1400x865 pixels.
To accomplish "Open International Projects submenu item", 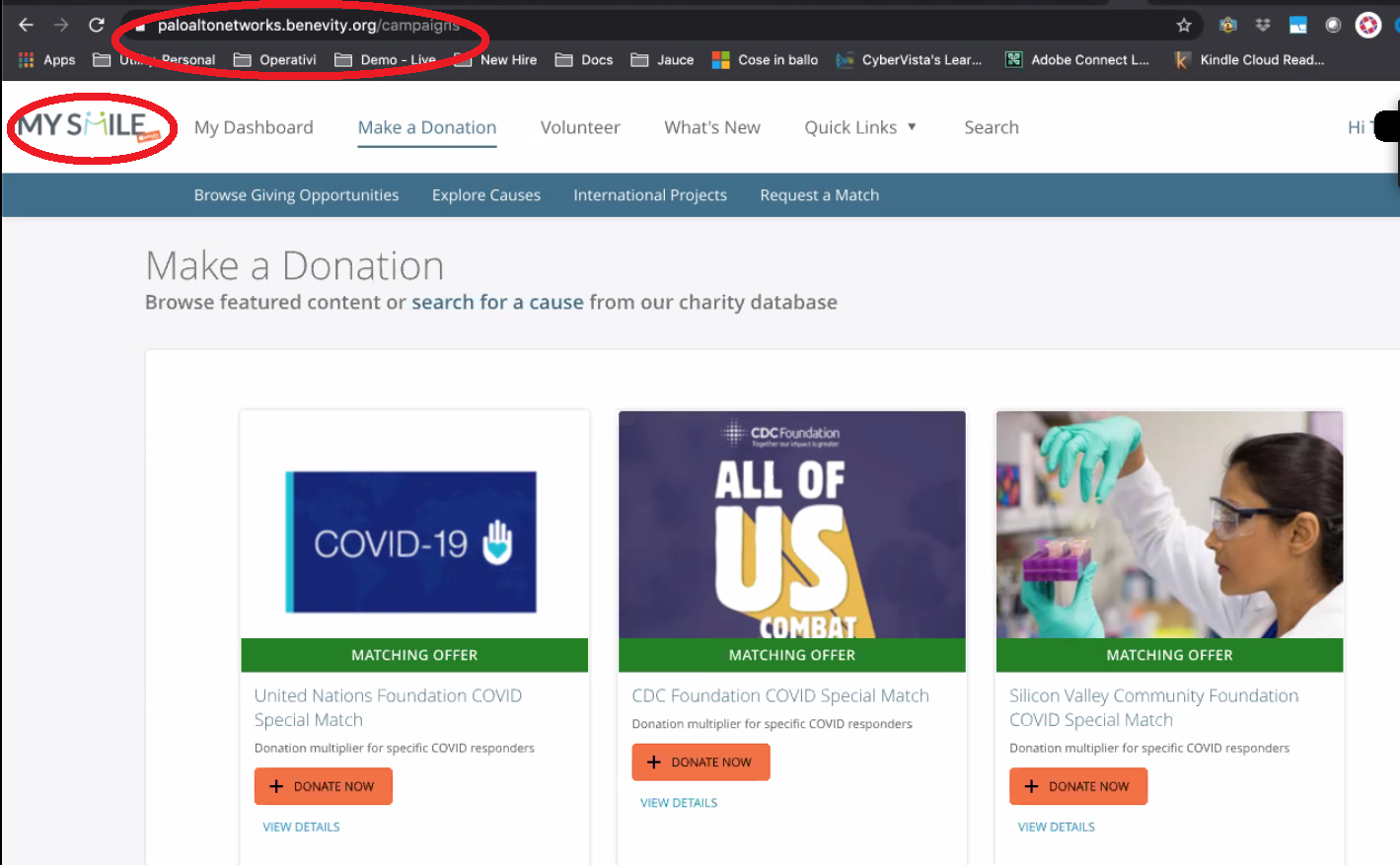I will [x=650, y=195].
